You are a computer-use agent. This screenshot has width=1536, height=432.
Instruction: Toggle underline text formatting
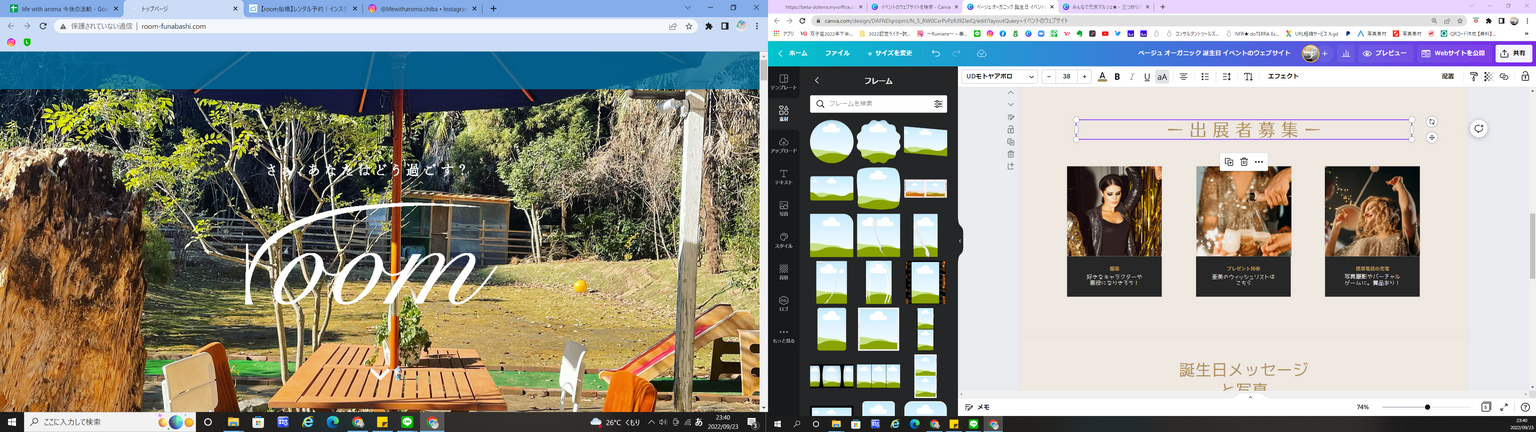click(x=1146, y=76)
